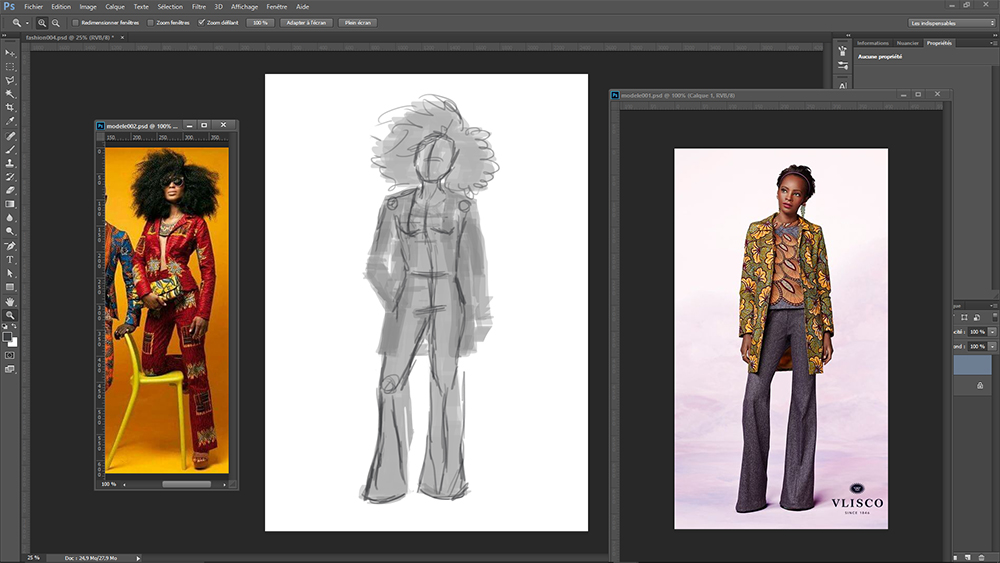Select the Eyedropper tool
The image size is (1000, 563).
coord(10,121)
